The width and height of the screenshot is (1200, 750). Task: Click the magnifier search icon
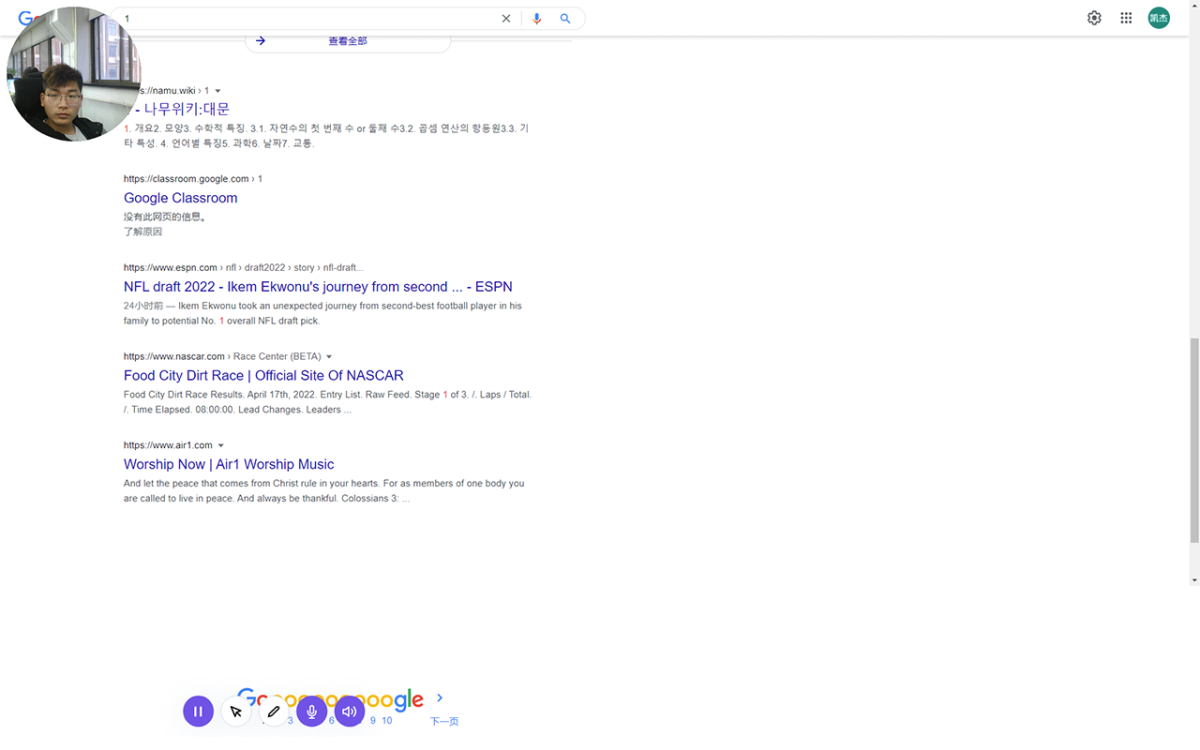pos(565,19)
